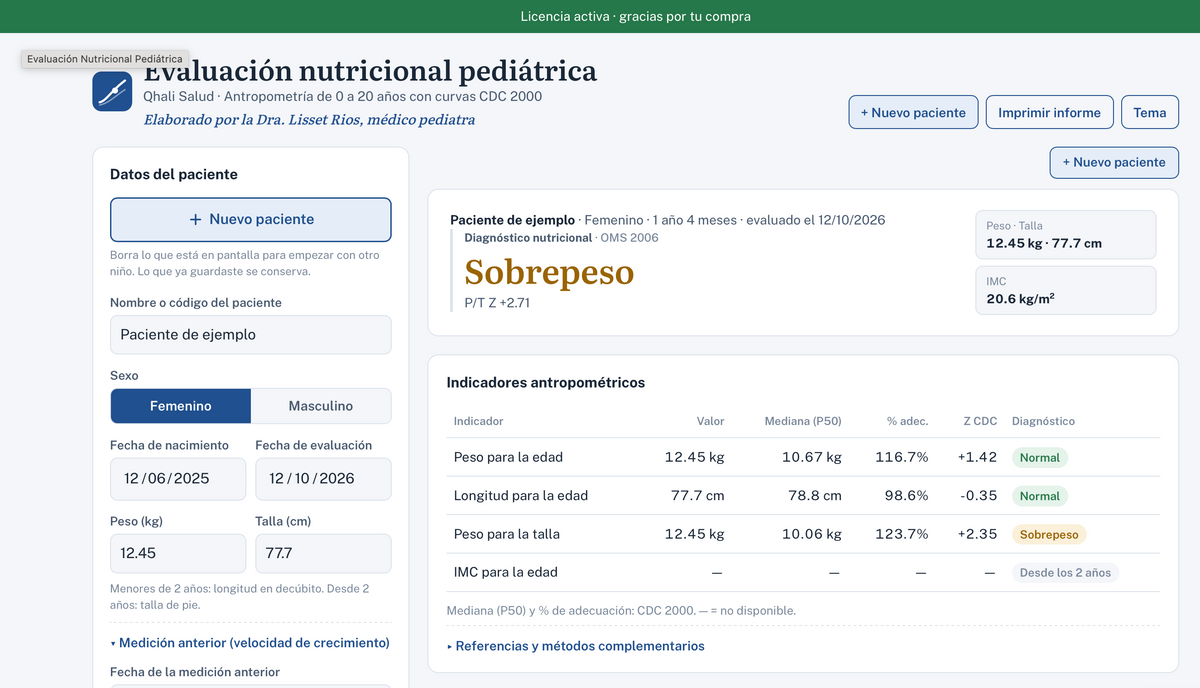Viewport: 1200px width, 688px height.
Task: Click the Longitud para la edad row label
Action: (521, 495)
